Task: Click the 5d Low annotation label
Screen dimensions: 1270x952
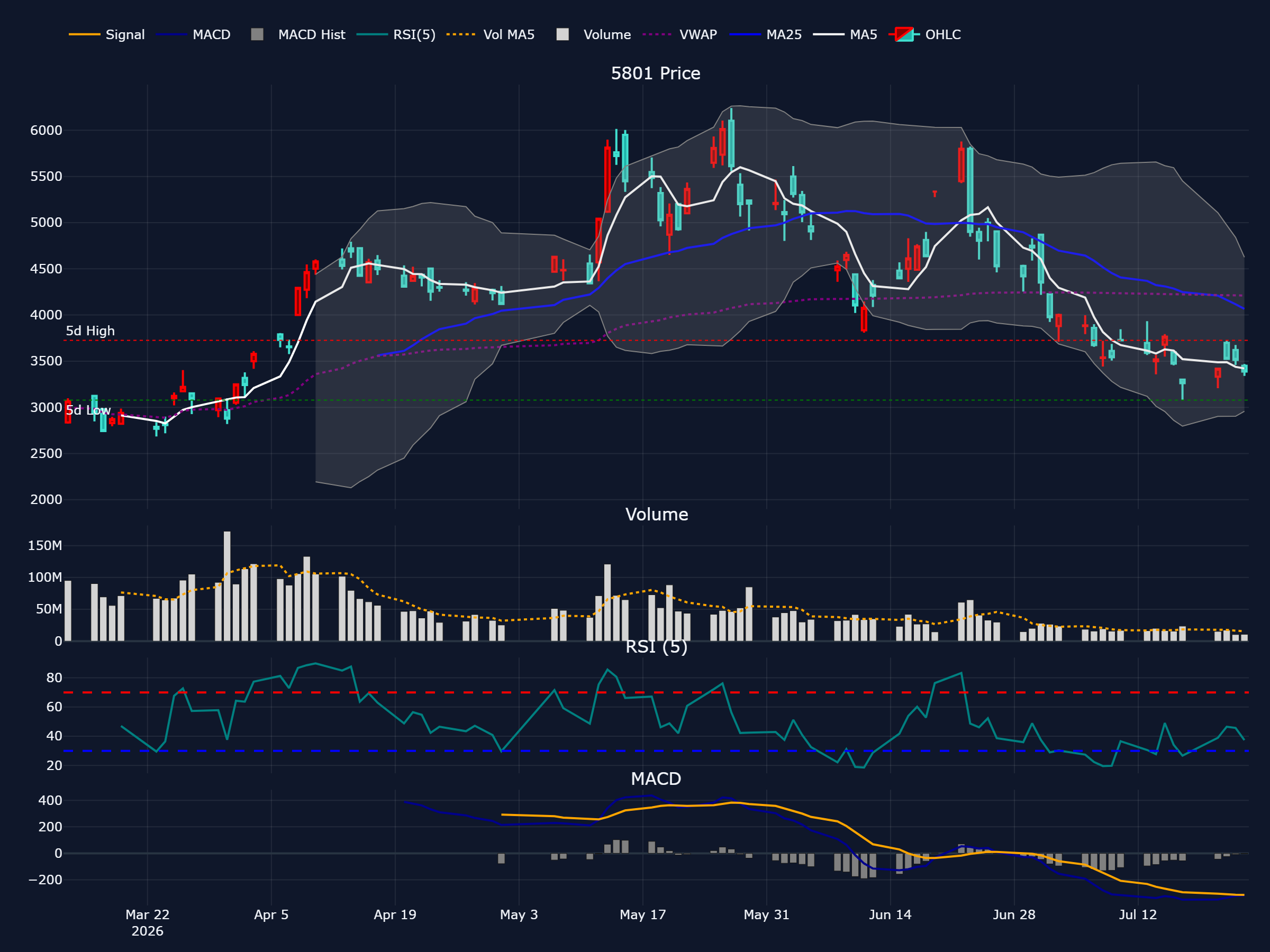Action: tap(88, 410)
